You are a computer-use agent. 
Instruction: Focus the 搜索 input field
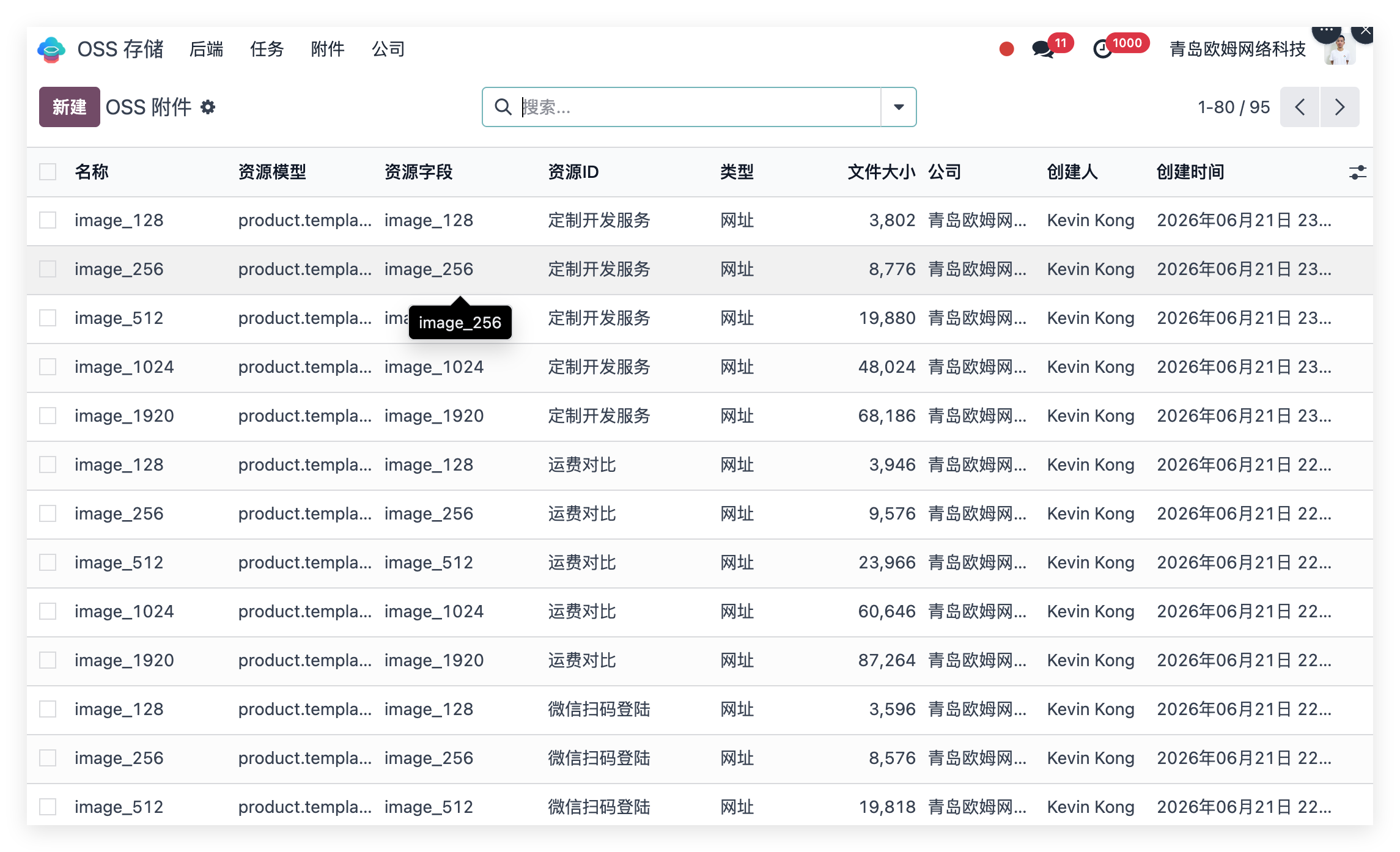pos(699,107)
